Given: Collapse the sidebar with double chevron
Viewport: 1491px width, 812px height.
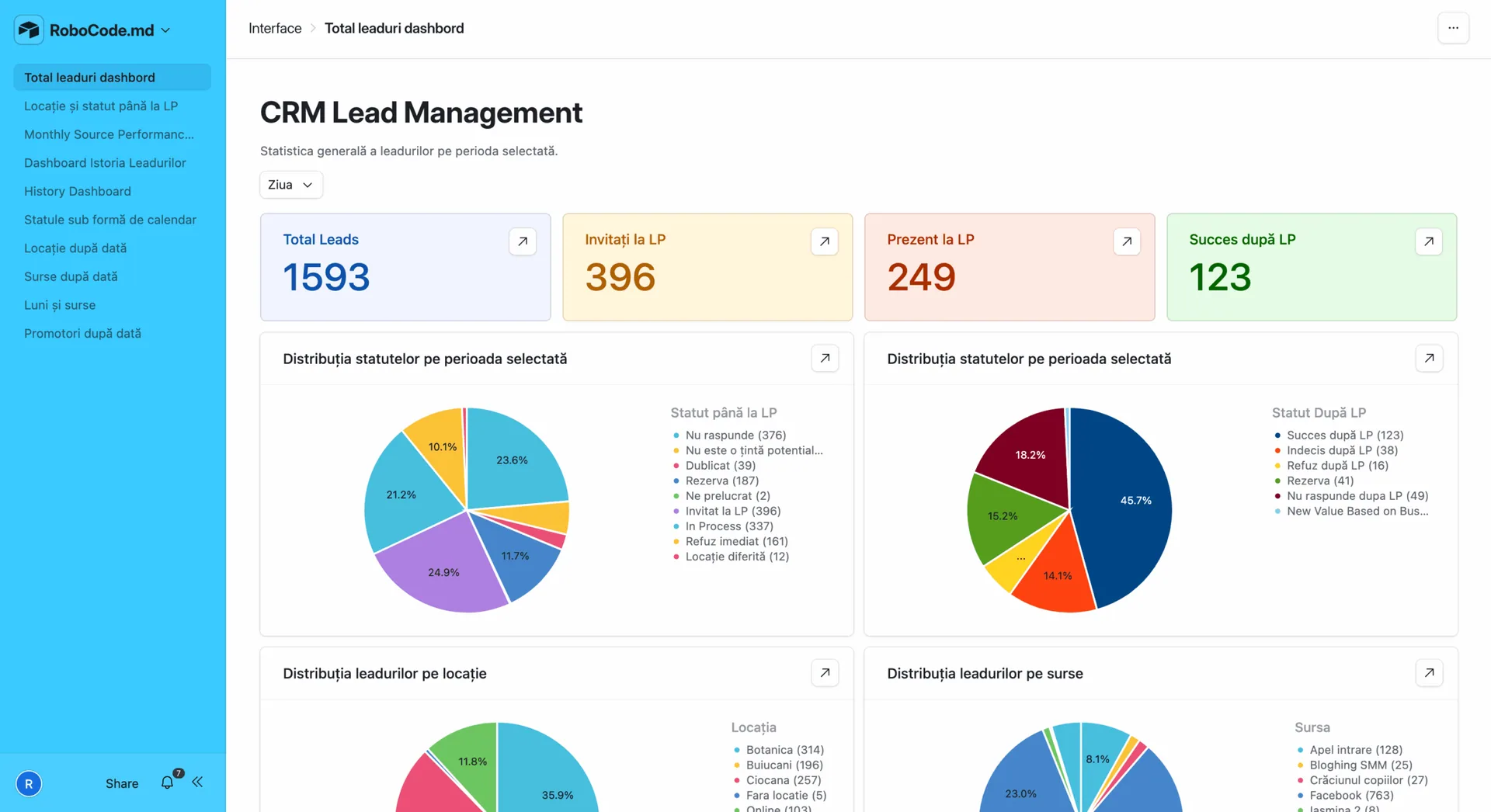Looking at the screenshot, I should click(x=197, y=782).
